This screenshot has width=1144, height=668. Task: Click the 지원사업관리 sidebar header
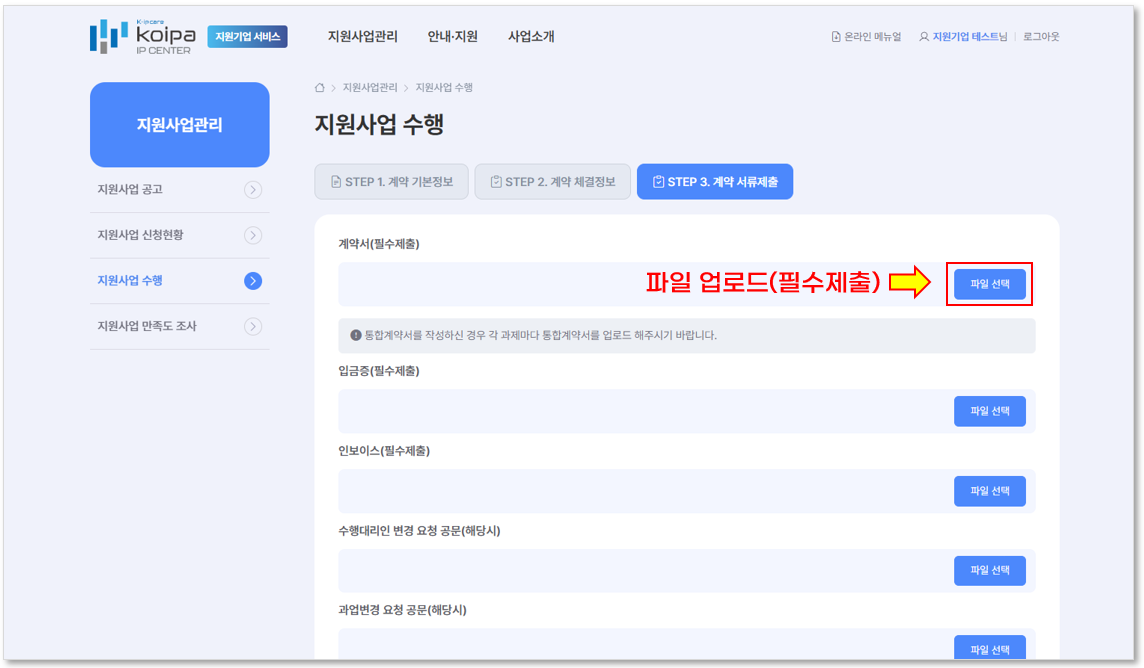pos(179,125)
